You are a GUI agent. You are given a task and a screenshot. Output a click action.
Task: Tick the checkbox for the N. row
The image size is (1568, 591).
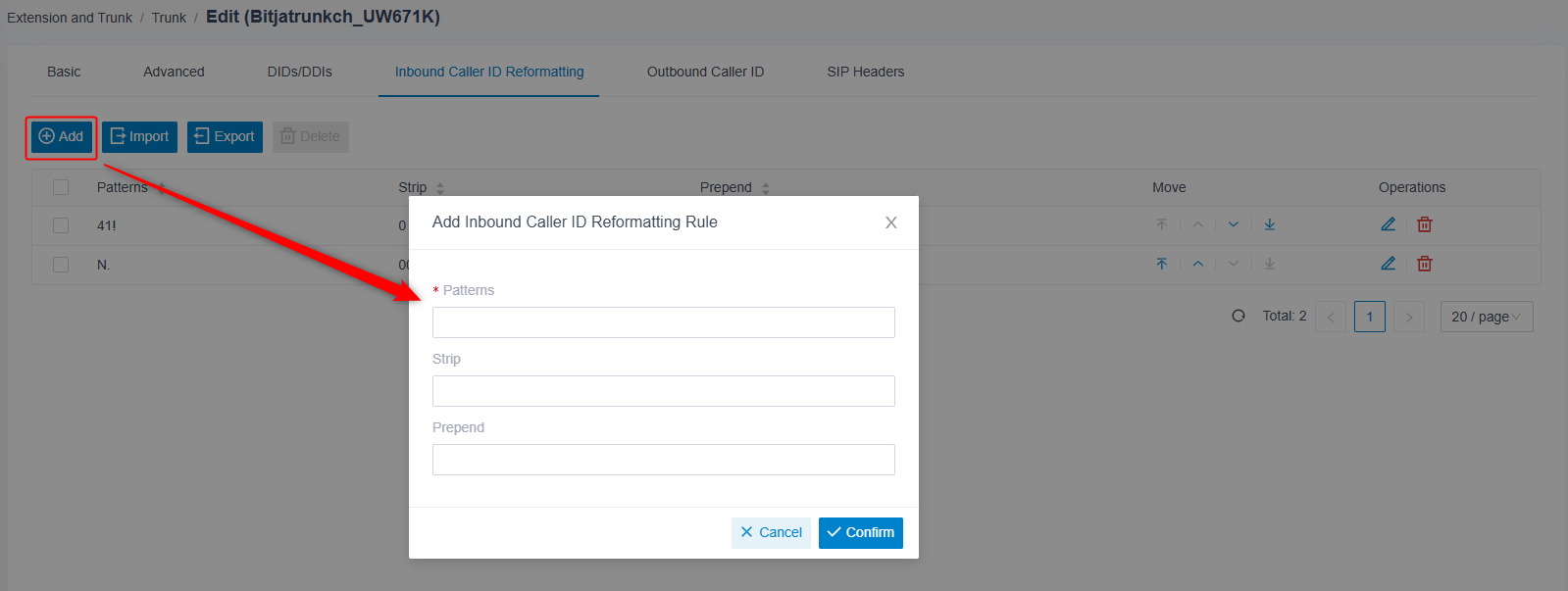point(61,265)
